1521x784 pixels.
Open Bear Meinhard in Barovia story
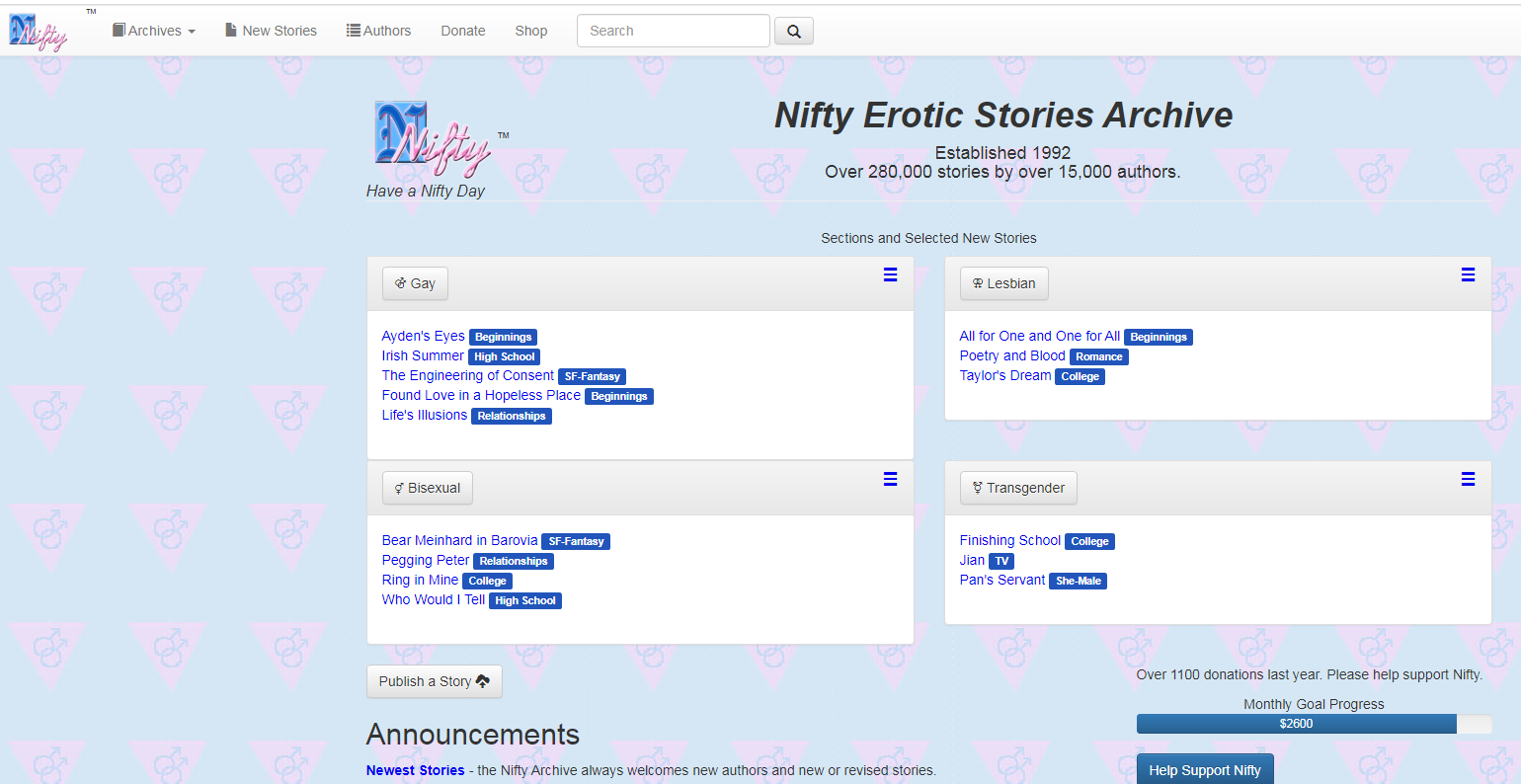[x=460, y=540]
